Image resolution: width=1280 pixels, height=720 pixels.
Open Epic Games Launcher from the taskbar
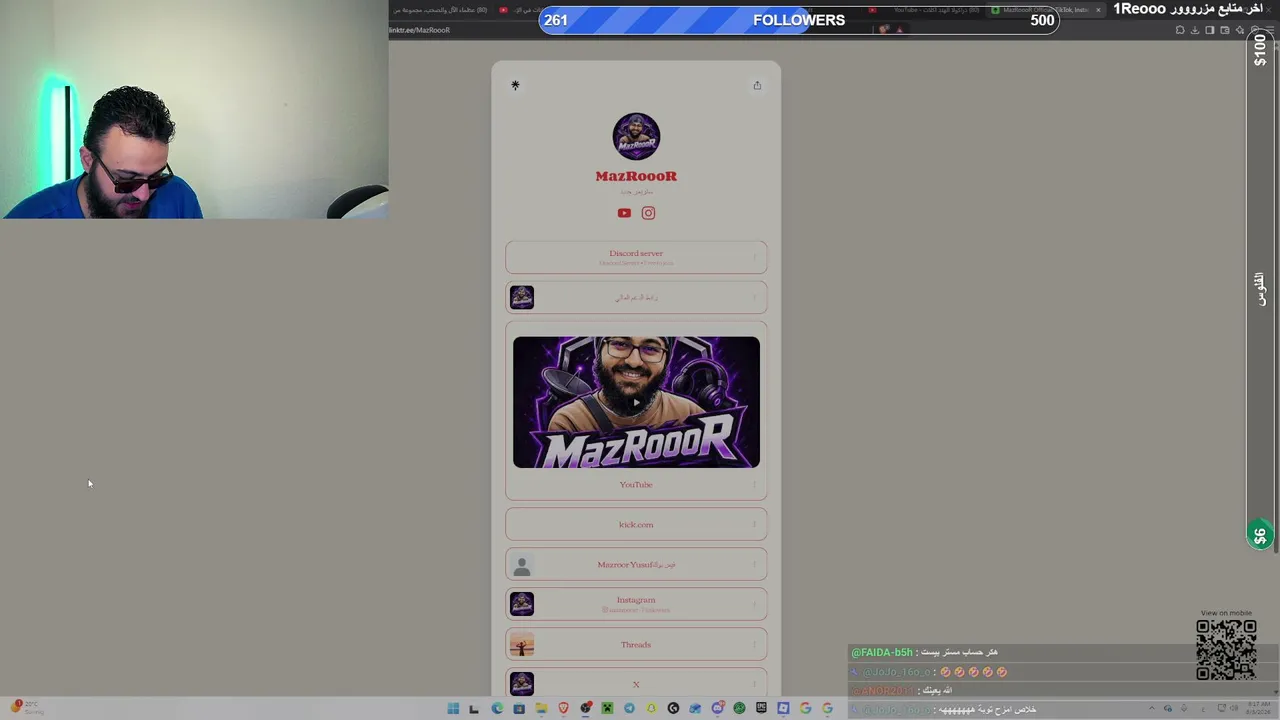click(761, 708)
